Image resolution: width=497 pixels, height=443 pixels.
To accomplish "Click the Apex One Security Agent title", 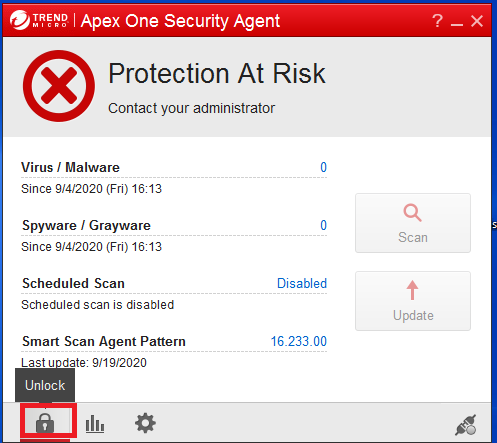I will pyautogui.click(x=180, y=21).
